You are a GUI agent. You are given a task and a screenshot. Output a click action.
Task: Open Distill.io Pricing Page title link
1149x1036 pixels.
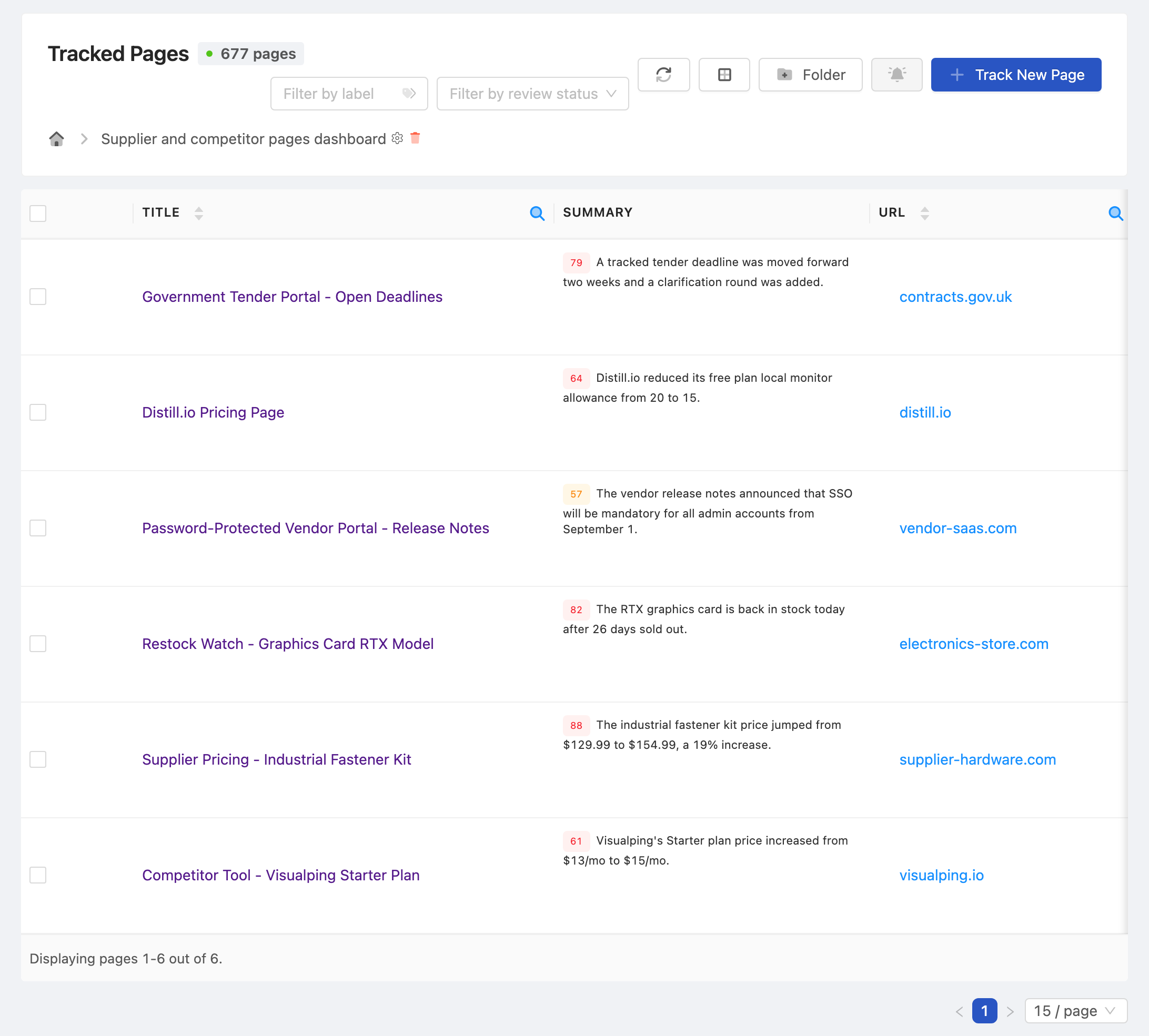(213, 412)
